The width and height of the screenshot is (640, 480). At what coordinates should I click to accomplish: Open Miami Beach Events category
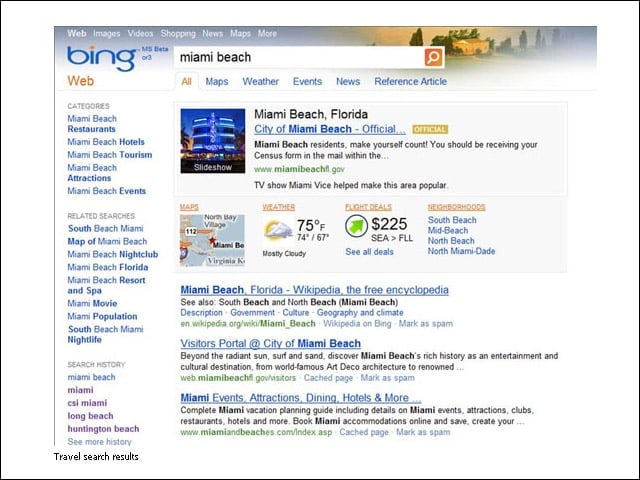pos(107,191)
